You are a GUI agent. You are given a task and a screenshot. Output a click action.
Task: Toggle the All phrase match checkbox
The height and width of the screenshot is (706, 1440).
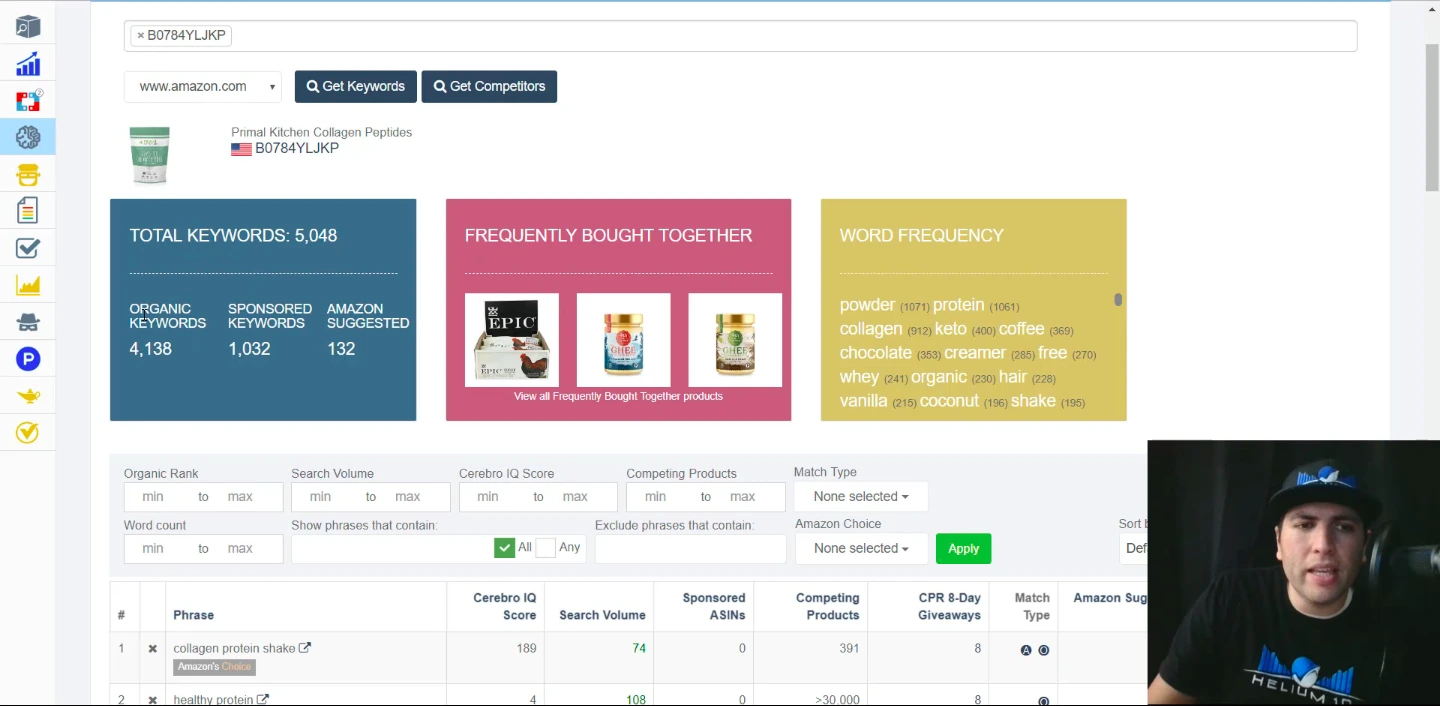(504, 548)
